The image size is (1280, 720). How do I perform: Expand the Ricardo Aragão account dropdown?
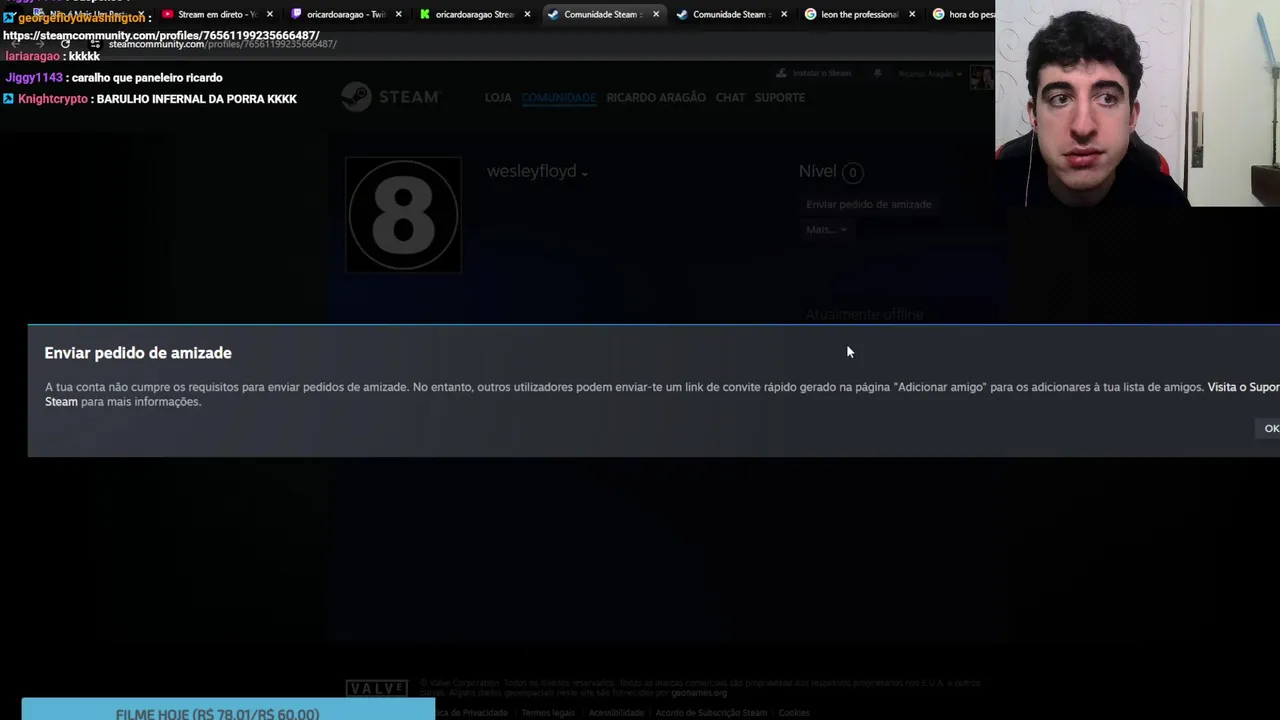(930, 73)
